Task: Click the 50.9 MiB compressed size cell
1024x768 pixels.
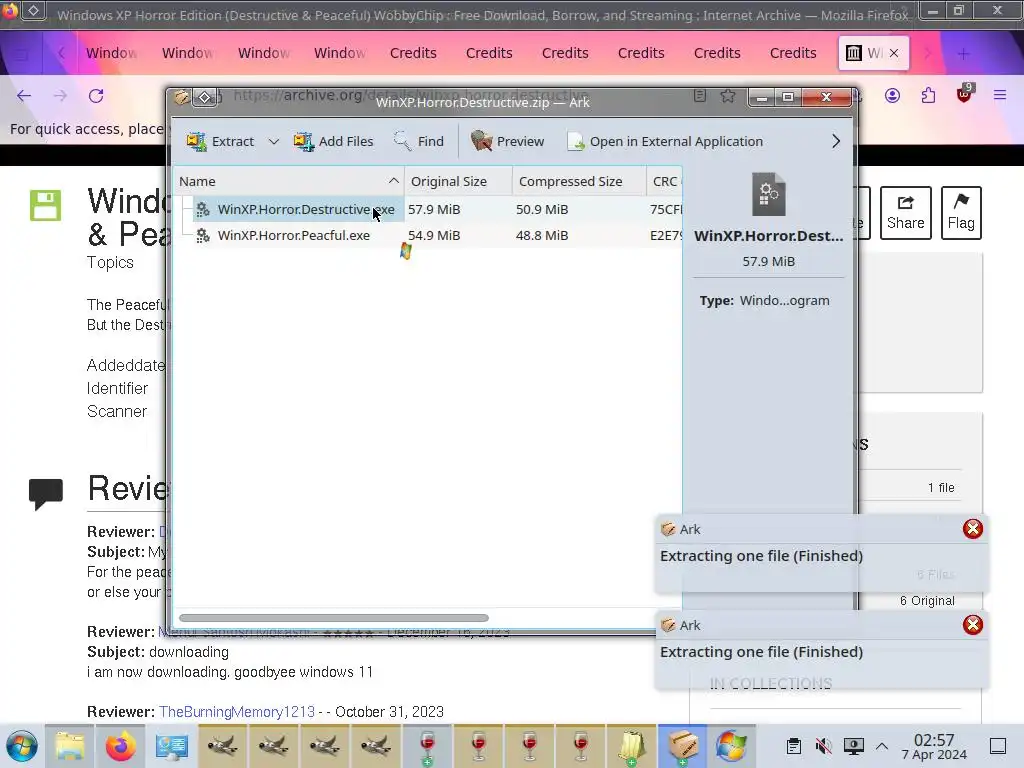Action: tap(542, 209)
